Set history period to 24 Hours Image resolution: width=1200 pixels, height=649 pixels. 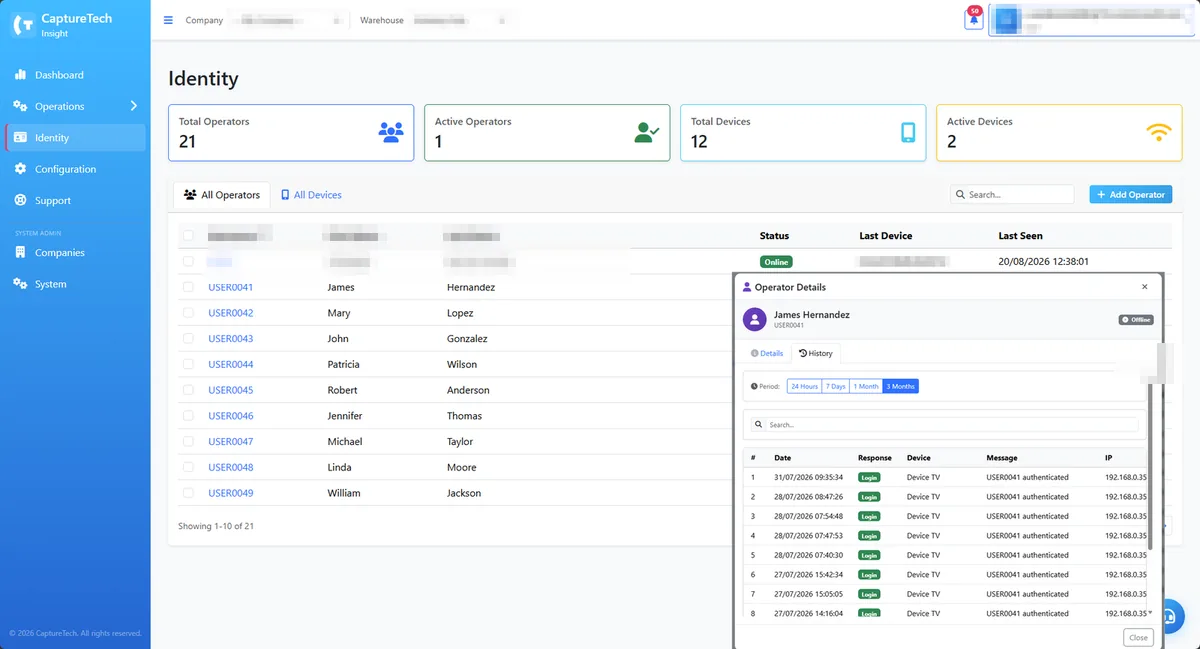coord(804,386)
